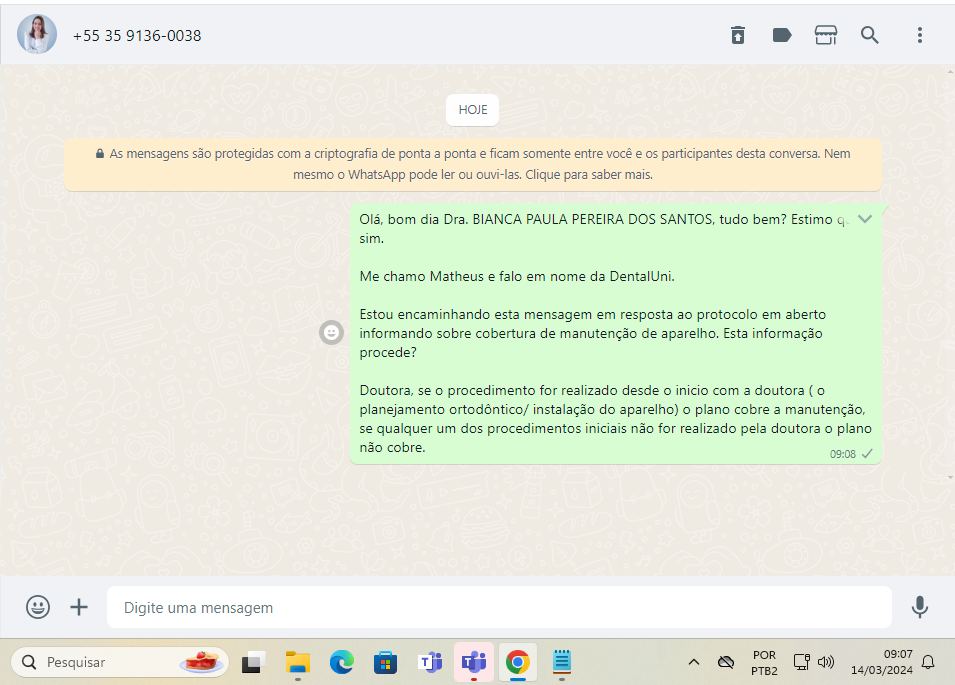The image size is (955, 685).
Task: Open the contact profile photo
Action: point(37,35)
